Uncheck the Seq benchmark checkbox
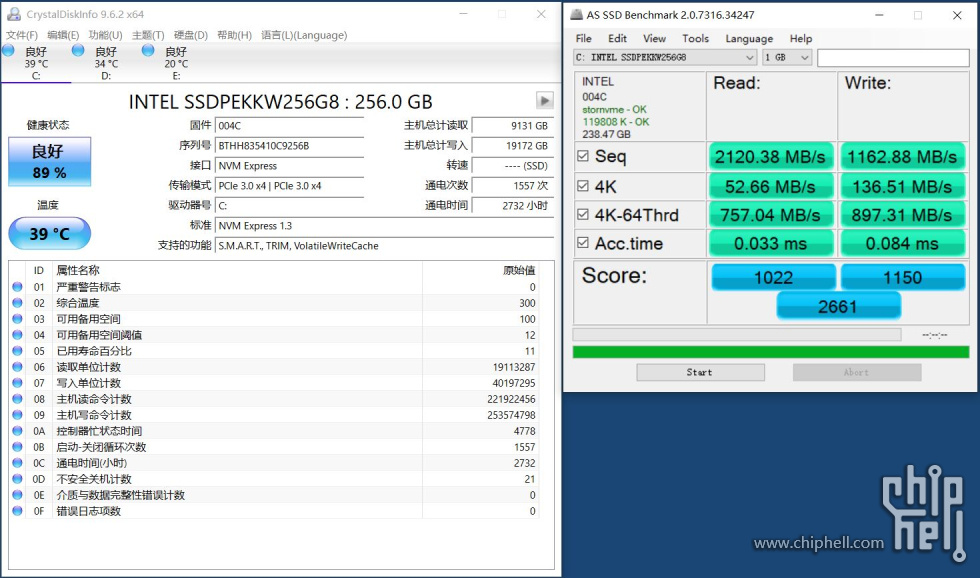This screenshot has width=980, height=578. click(583, 156)
